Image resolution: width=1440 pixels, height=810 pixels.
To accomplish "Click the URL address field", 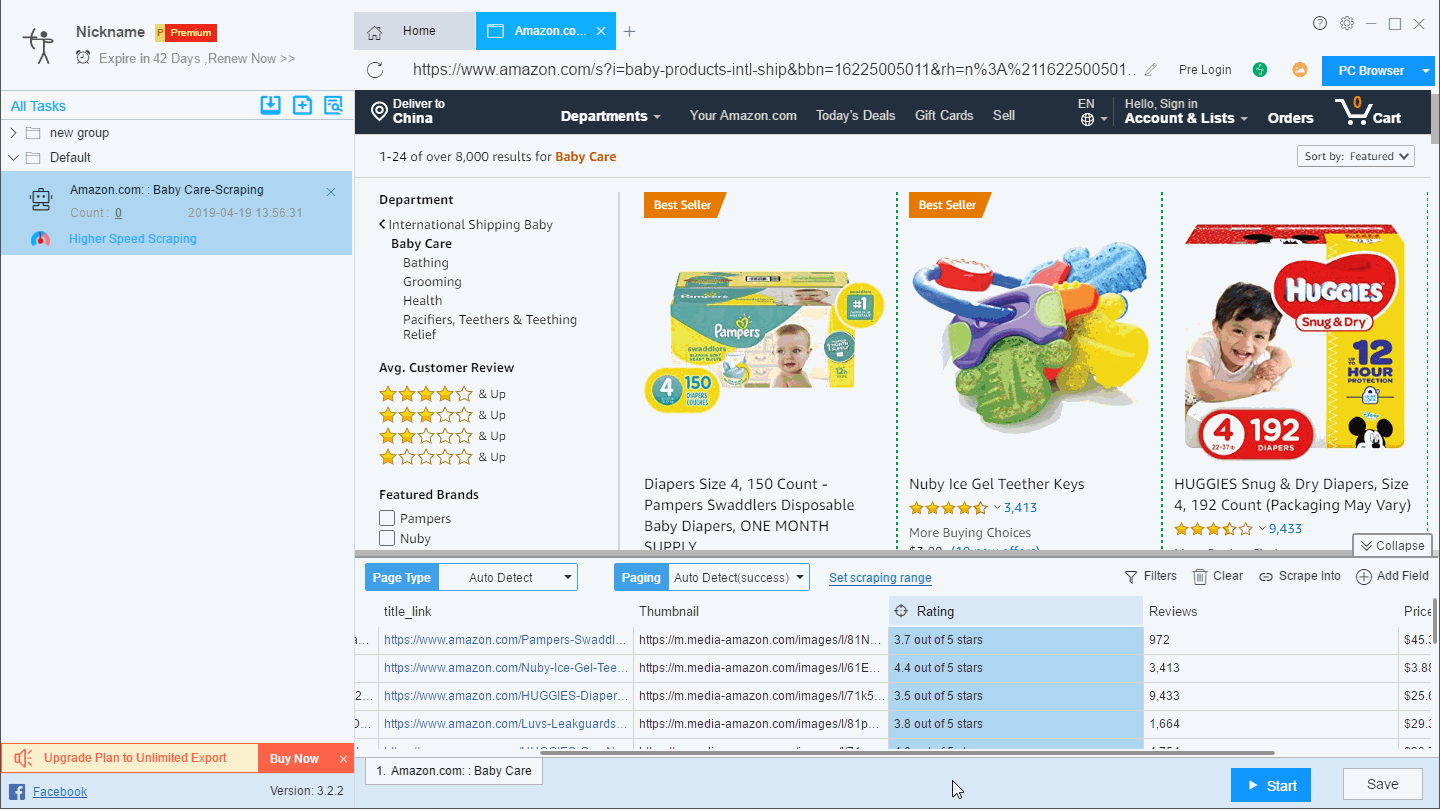I will [774, 70].
